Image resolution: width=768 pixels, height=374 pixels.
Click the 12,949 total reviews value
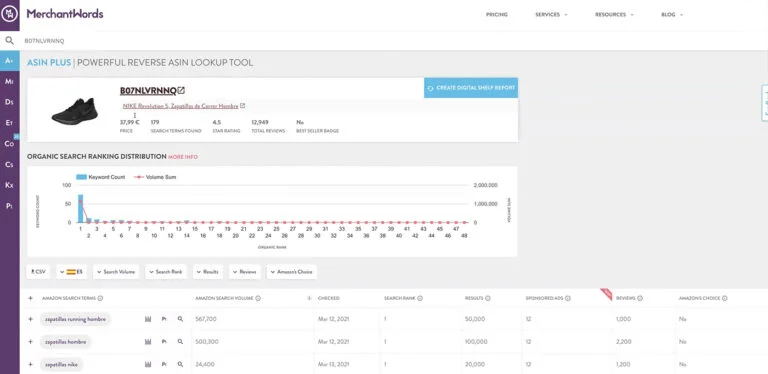click(x=260, y=122)
